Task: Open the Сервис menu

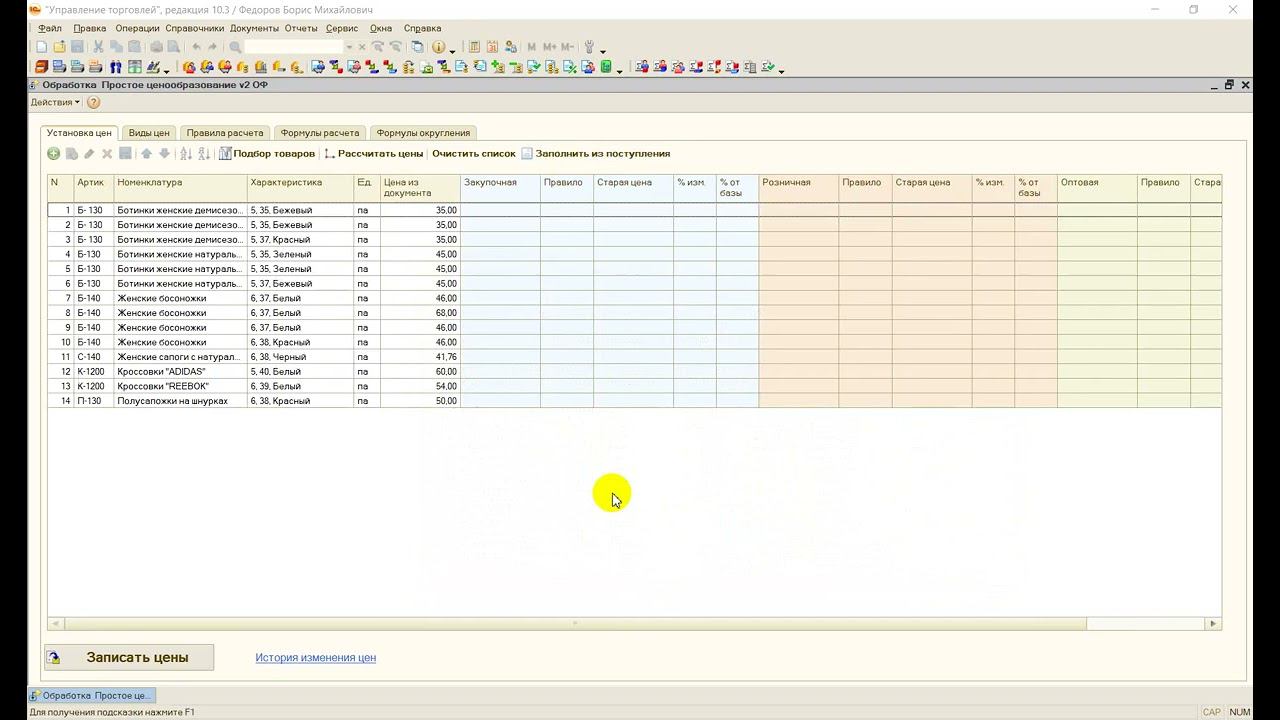Action: point(342,28)
